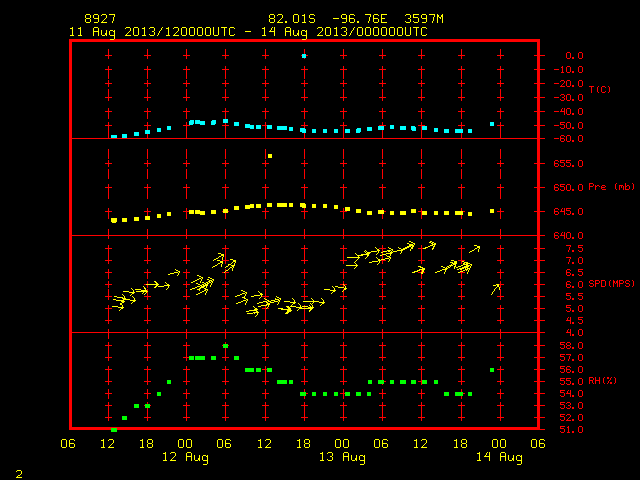Click the RH(%) axis label
This screenshot has width=640, height=480.
click(602, 381)
